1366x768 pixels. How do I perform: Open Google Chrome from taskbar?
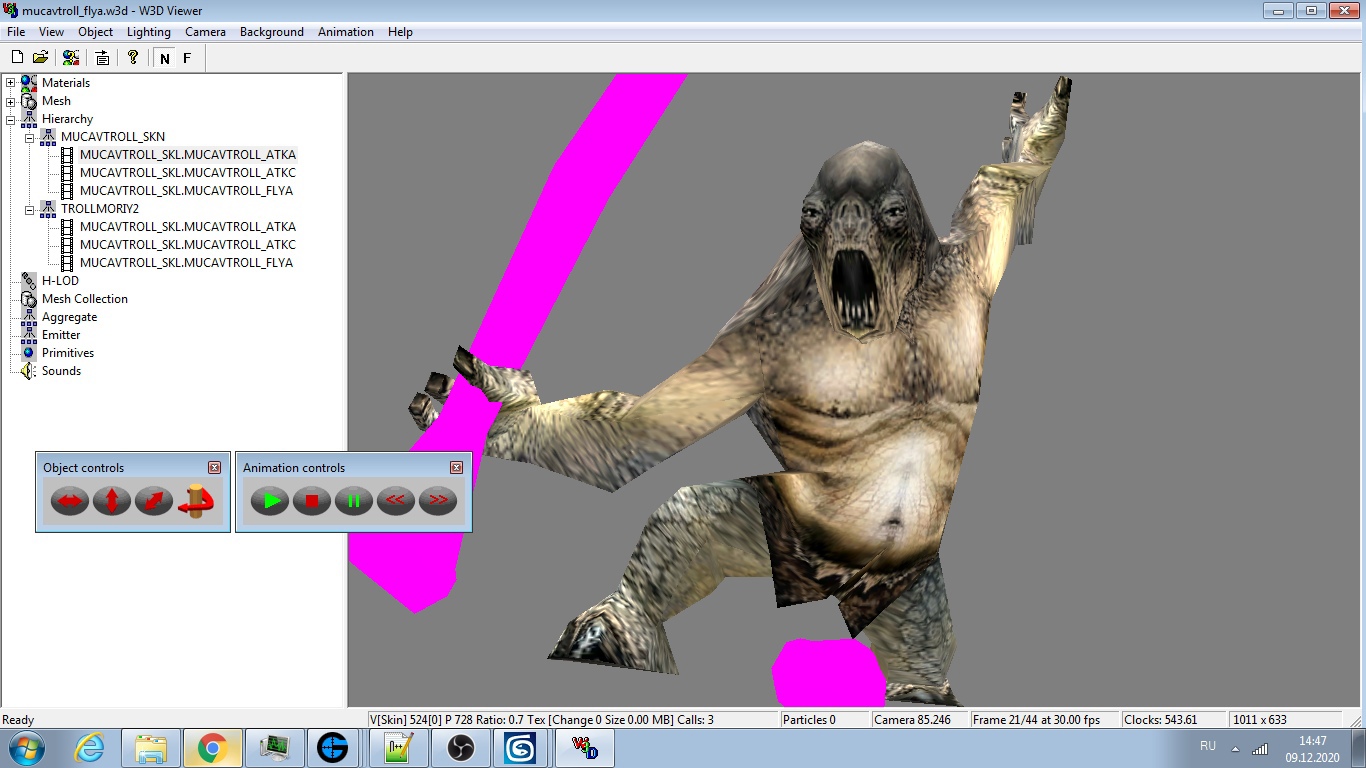click(211, 748)
